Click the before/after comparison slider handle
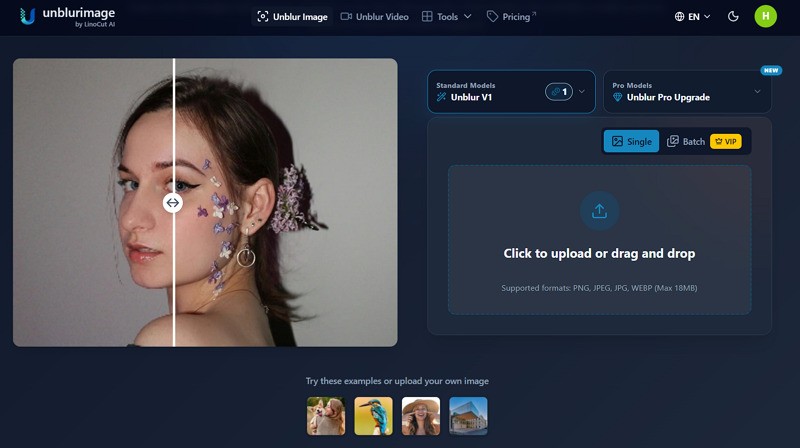The width and height of the screenshot is (800, 448). [172, 203]
